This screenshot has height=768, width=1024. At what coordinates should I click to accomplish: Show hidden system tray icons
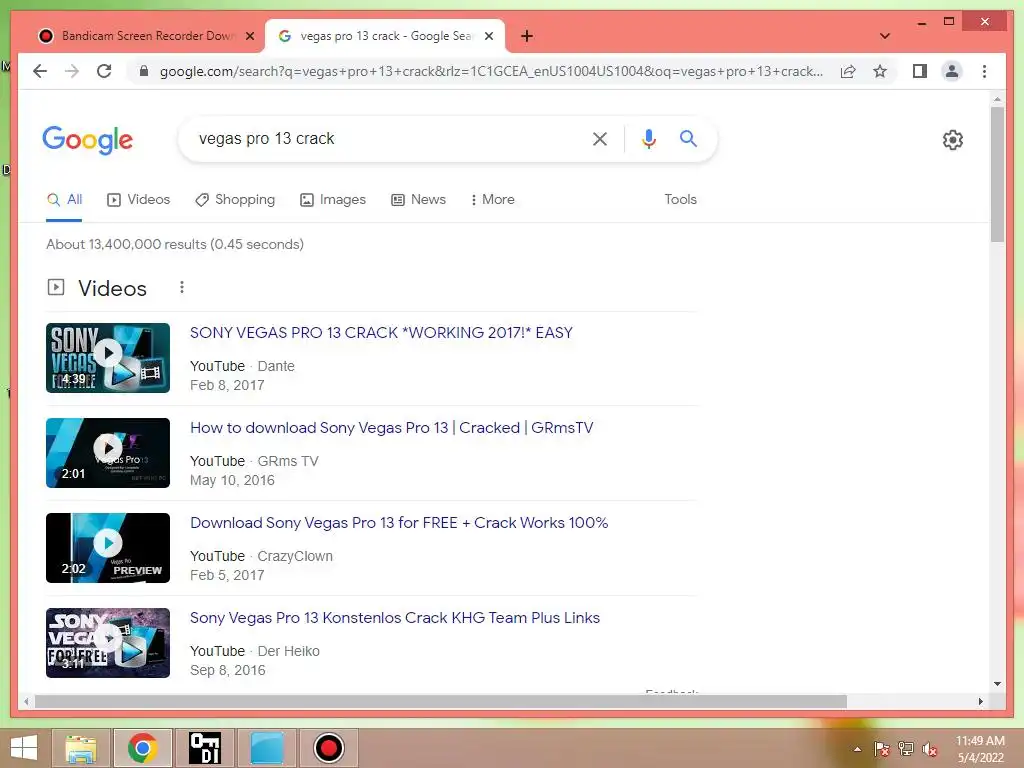(857, 749)
